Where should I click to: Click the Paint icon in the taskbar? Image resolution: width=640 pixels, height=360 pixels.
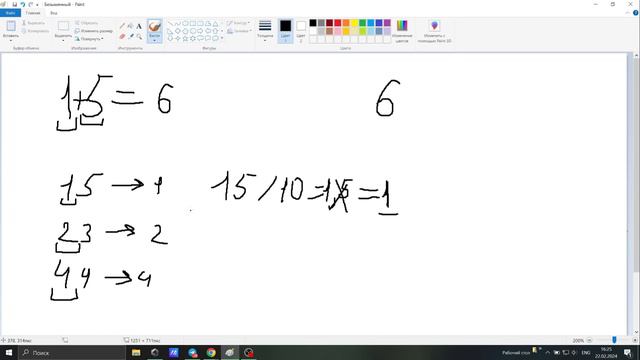pyautogui.click(x=229, y=352)
